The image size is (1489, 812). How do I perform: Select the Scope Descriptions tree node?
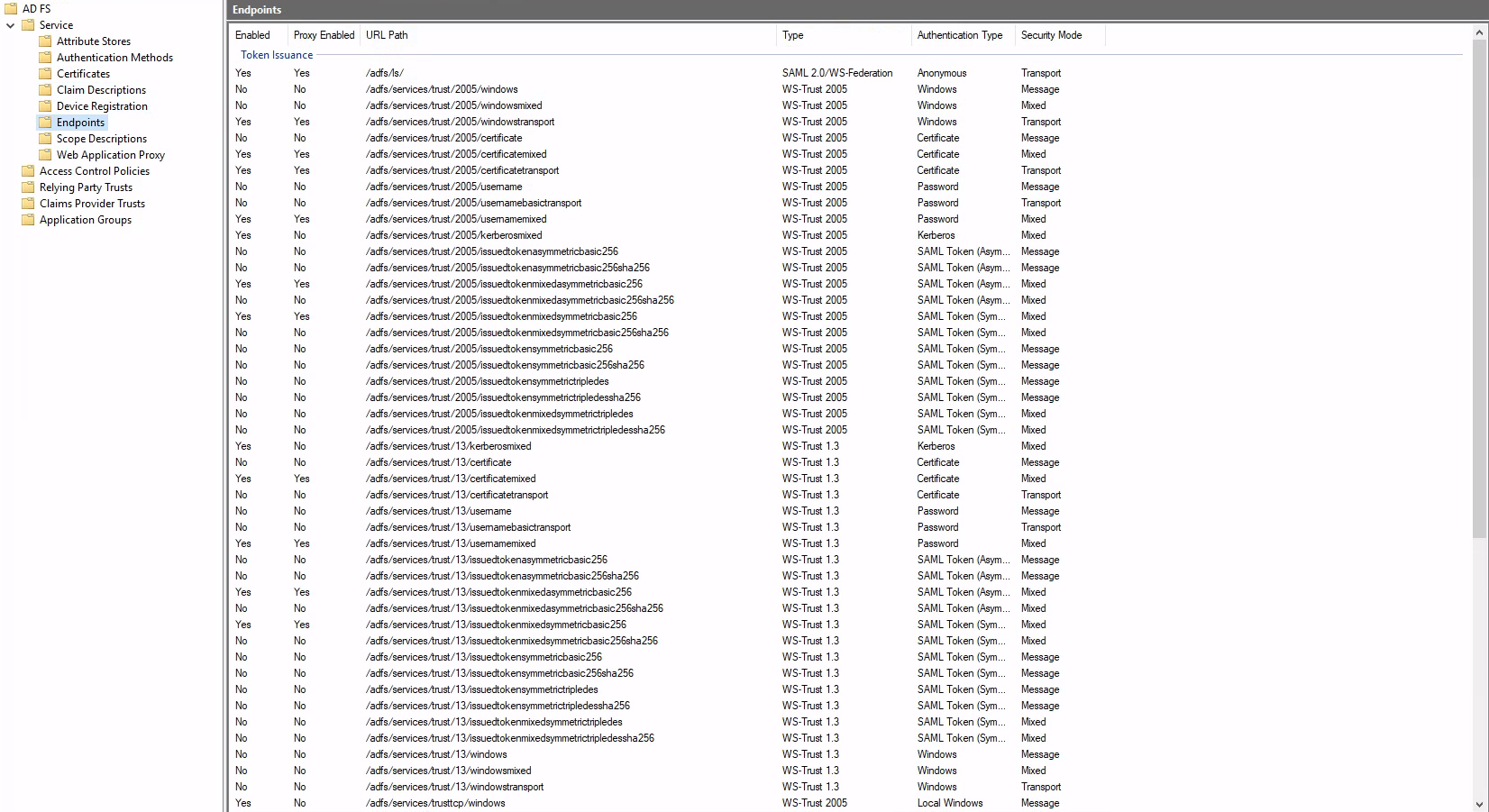[102, 138]
